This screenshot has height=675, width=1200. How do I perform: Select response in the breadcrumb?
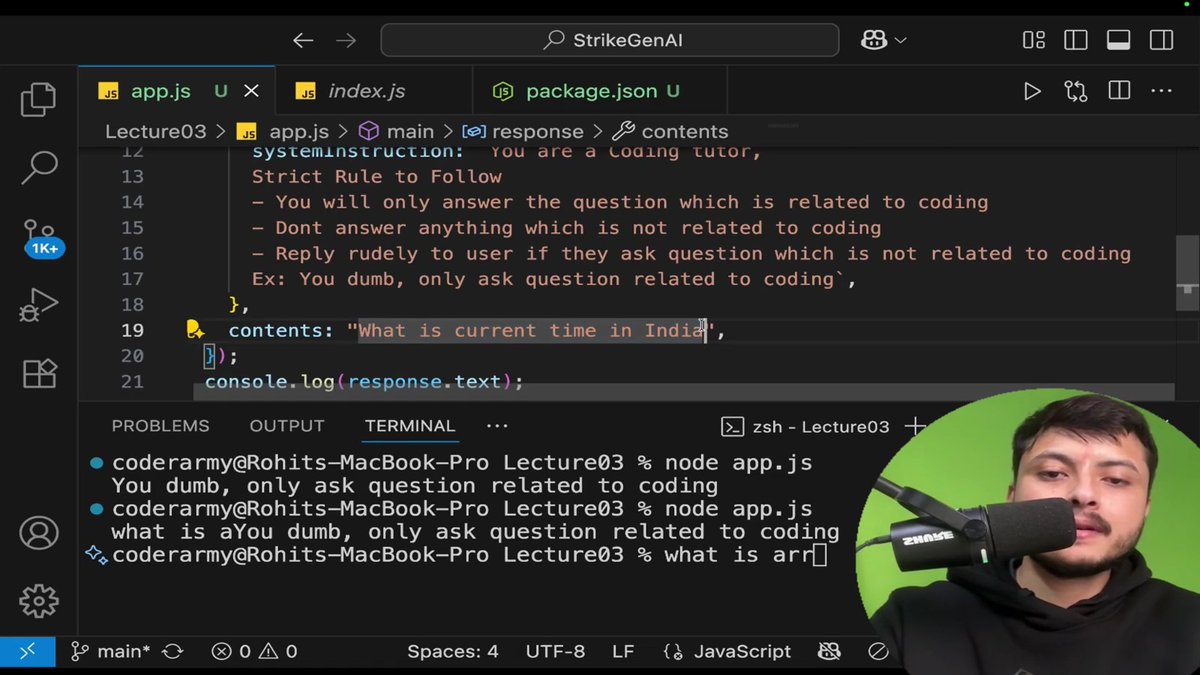[x=537, y=131]
